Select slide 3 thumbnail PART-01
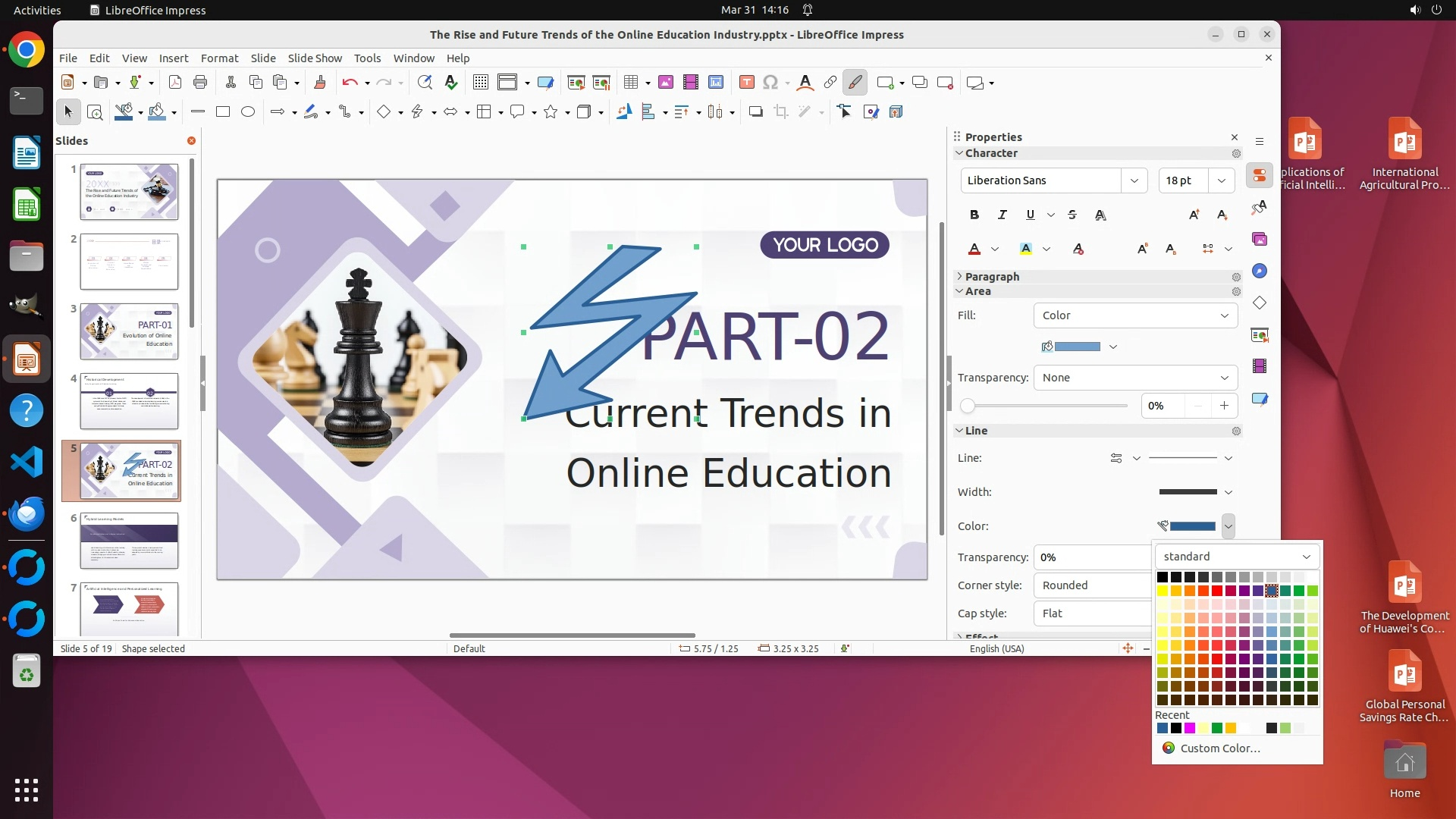The image size is (1456, 819). click(129, 331)
